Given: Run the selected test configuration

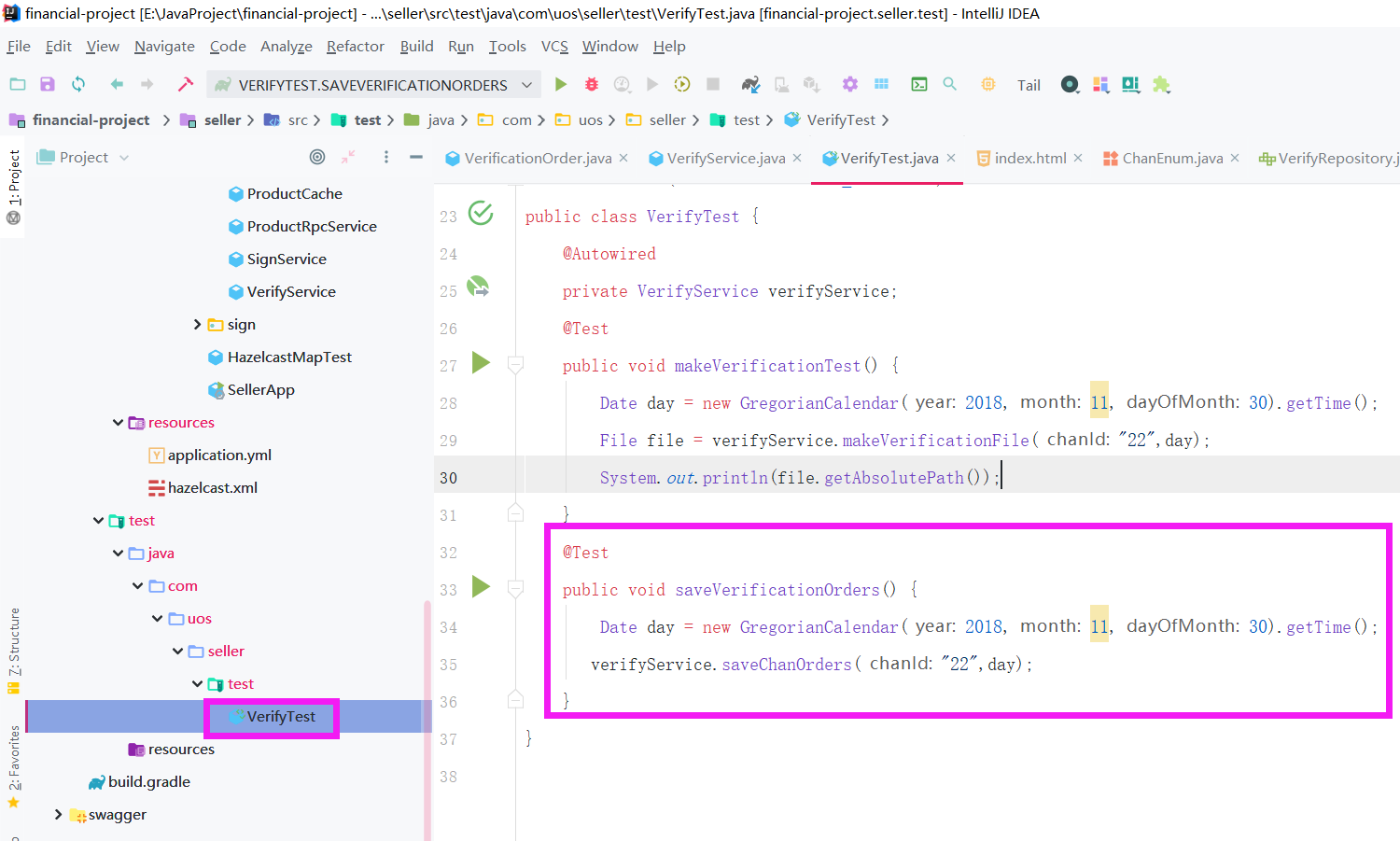Looking at the screenshot, I should [560, 84].
